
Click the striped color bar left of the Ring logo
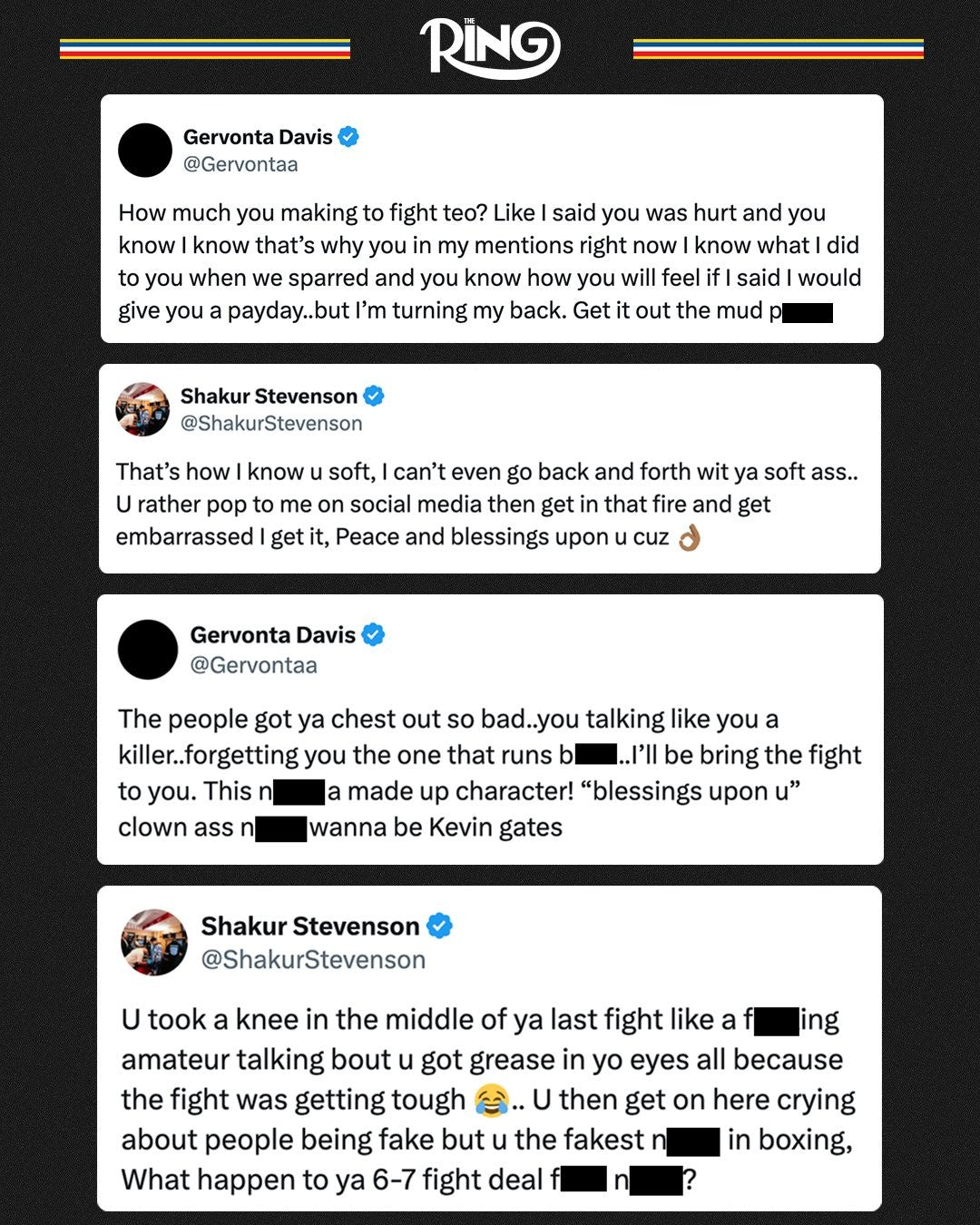(x=205, y=48)
